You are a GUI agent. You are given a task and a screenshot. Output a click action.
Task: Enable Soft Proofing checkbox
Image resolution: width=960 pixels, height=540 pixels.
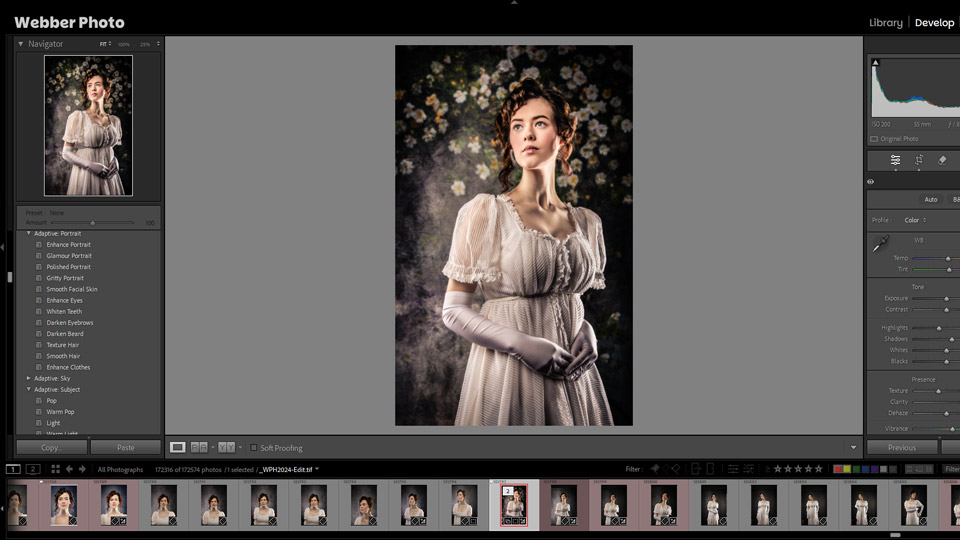253,448
